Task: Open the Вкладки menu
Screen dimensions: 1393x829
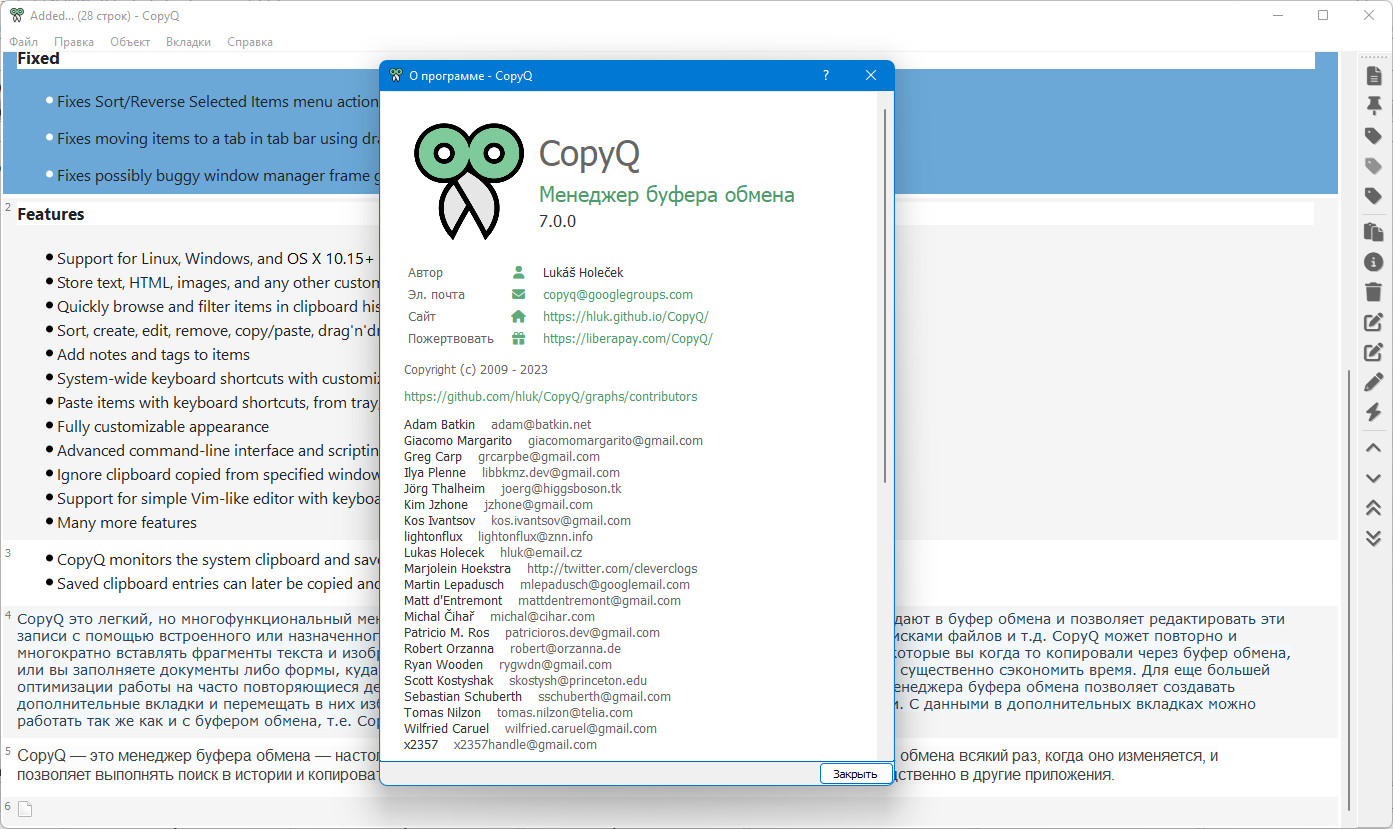Action: click(188, 42)
